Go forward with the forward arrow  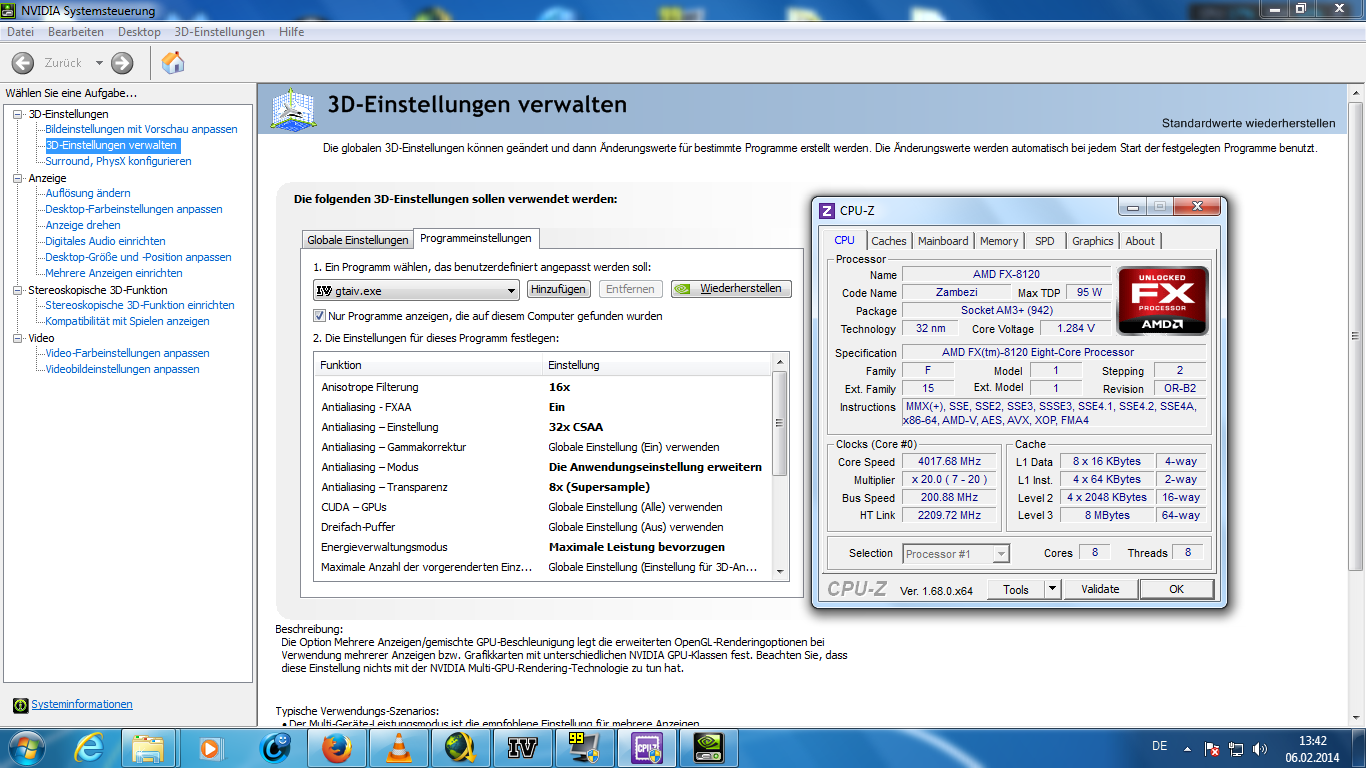click(x=122, y=63)
